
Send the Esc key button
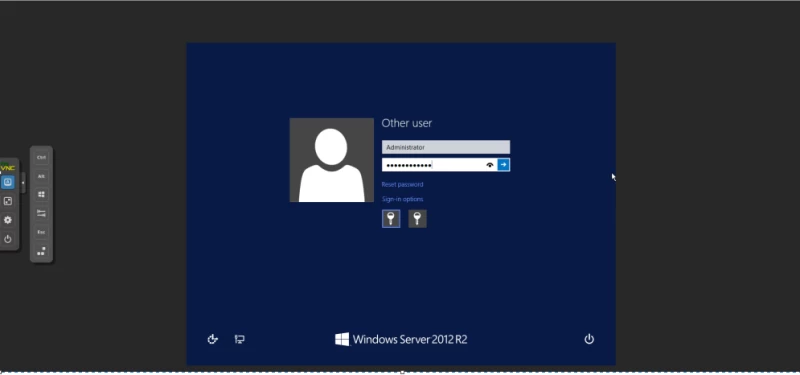[41, 232]
